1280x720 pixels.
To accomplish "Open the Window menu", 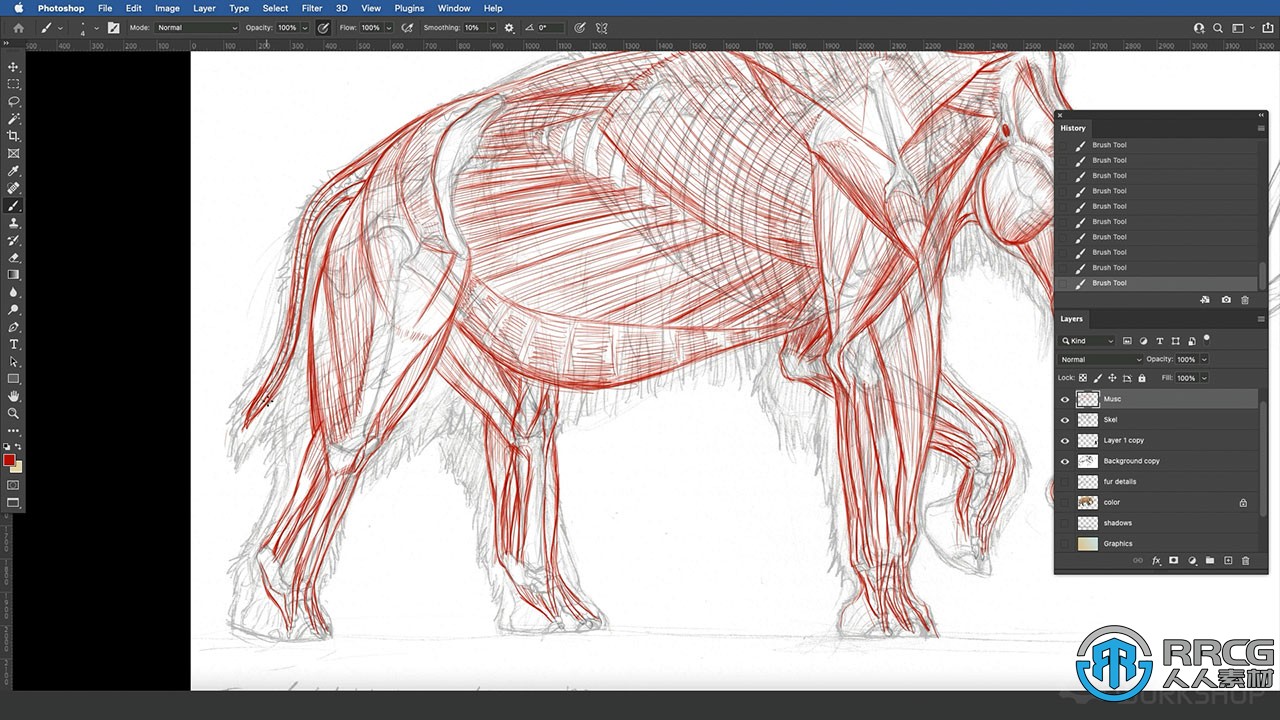I will 454,8.
